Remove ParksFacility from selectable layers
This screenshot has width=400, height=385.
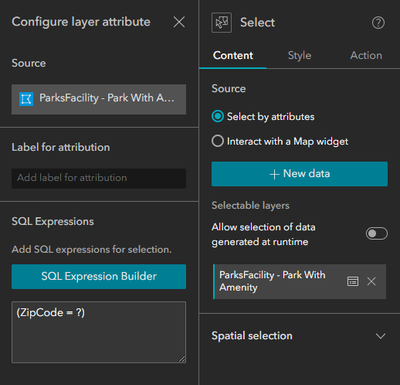[x=371, y=281]
